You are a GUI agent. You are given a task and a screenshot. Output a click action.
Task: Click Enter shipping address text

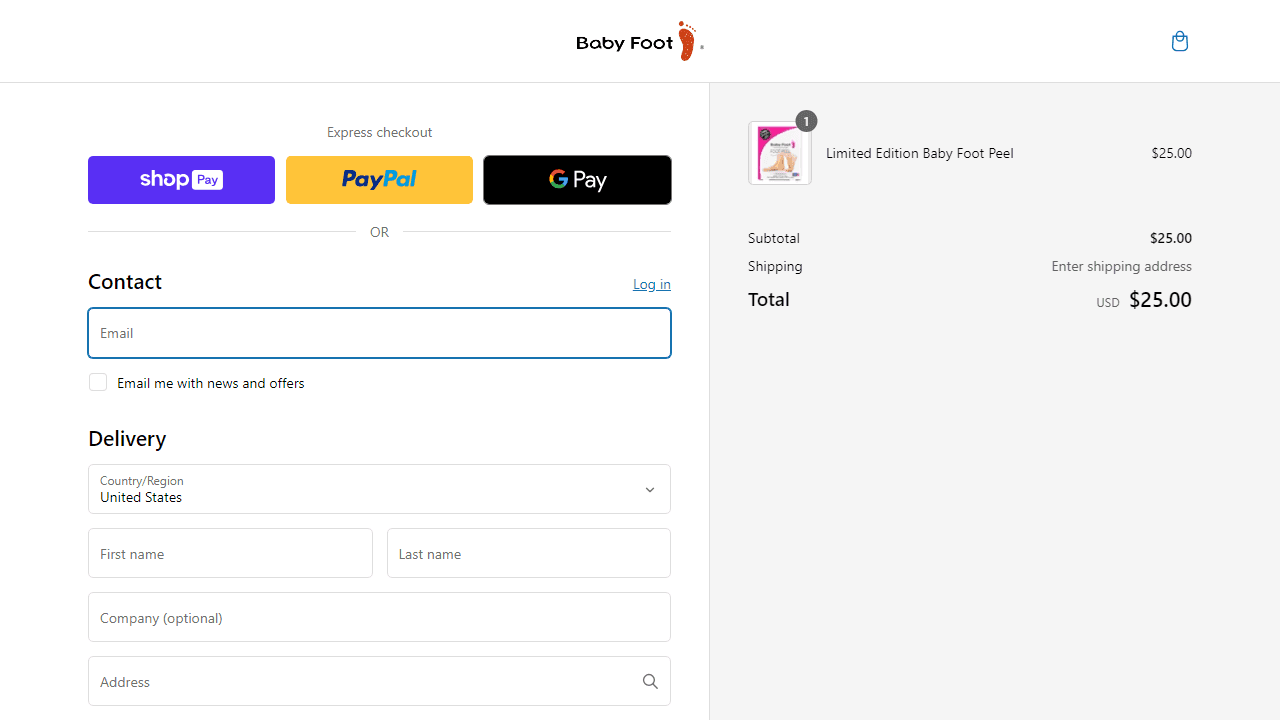1121,266
